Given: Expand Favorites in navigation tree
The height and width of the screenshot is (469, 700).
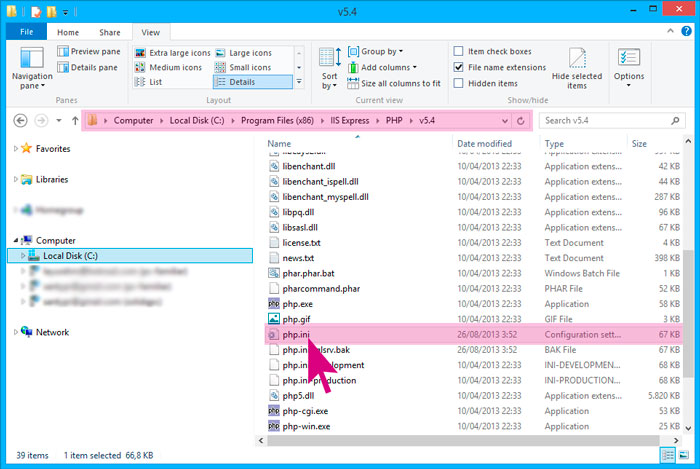Looking at the screenshot, I should 15,148.
